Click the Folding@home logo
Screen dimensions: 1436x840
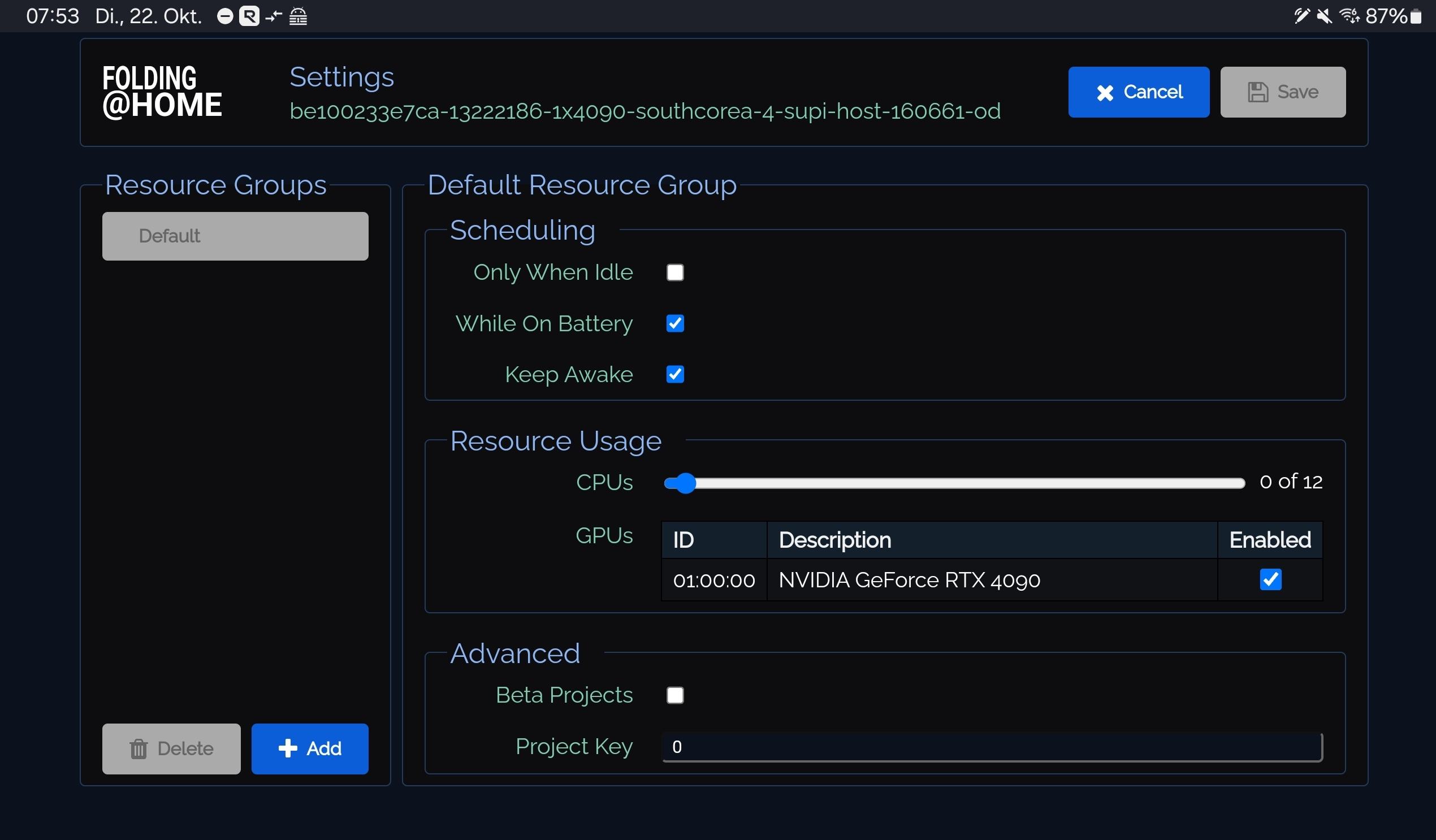pyautogui.click(x=162, y=92)
